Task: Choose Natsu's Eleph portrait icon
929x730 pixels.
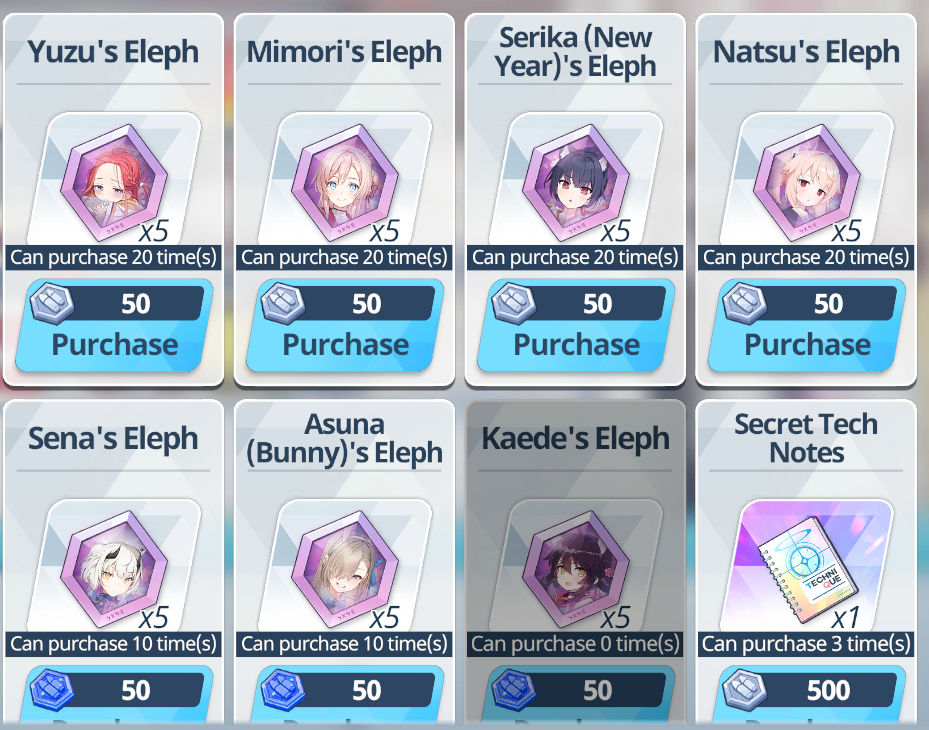Action: pyautogui.click(x=807, y=181)
